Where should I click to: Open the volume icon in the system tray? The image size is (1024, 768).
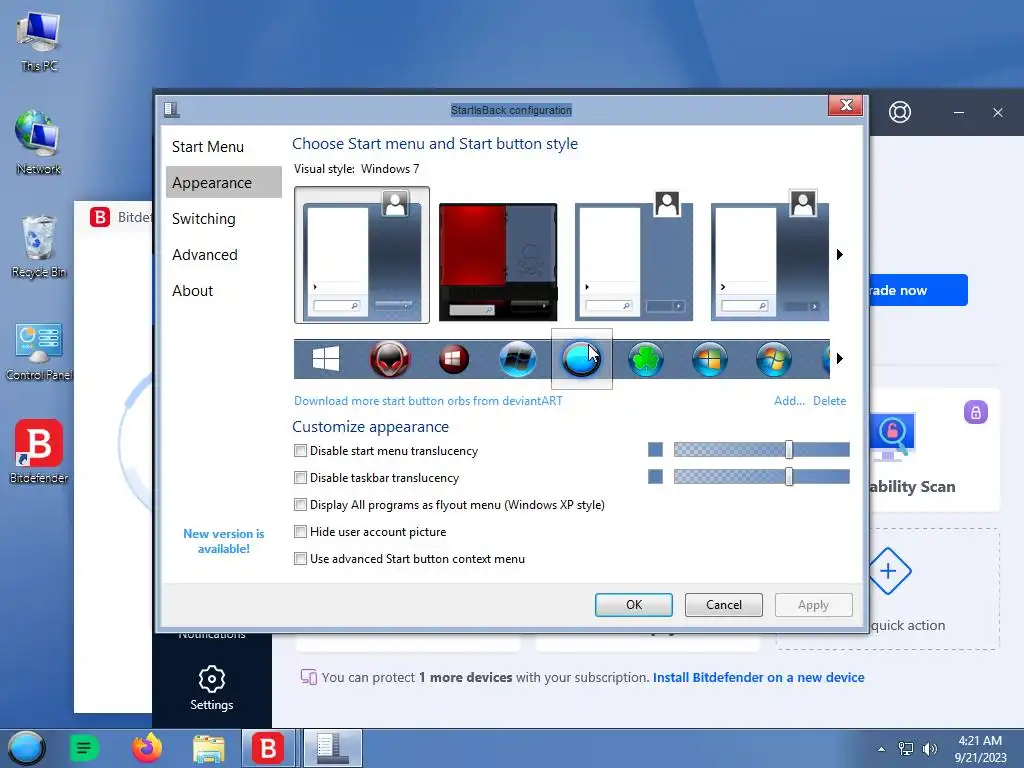(929, 749)
